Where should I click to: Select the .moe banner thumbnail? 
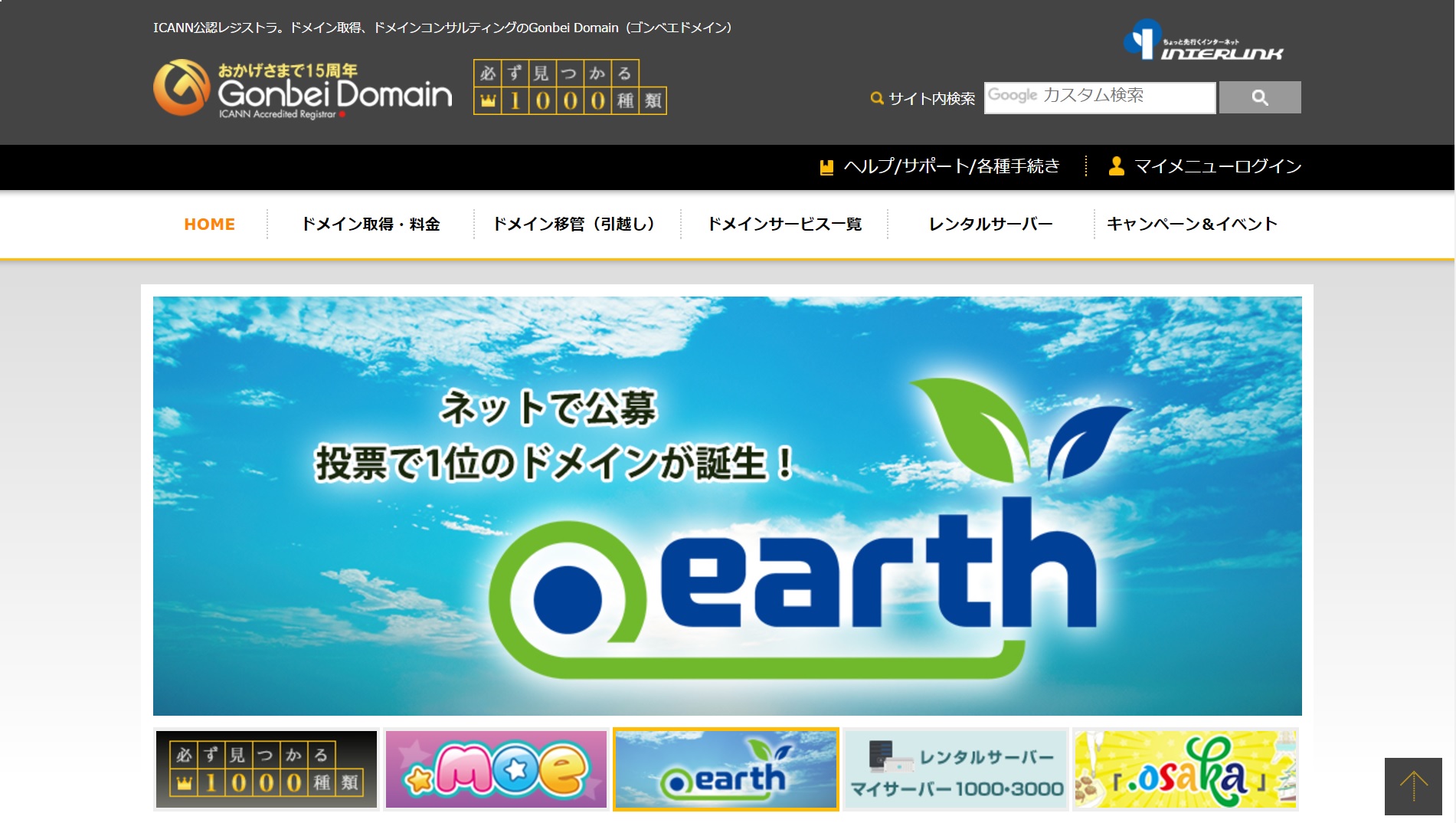click(496, 769)
